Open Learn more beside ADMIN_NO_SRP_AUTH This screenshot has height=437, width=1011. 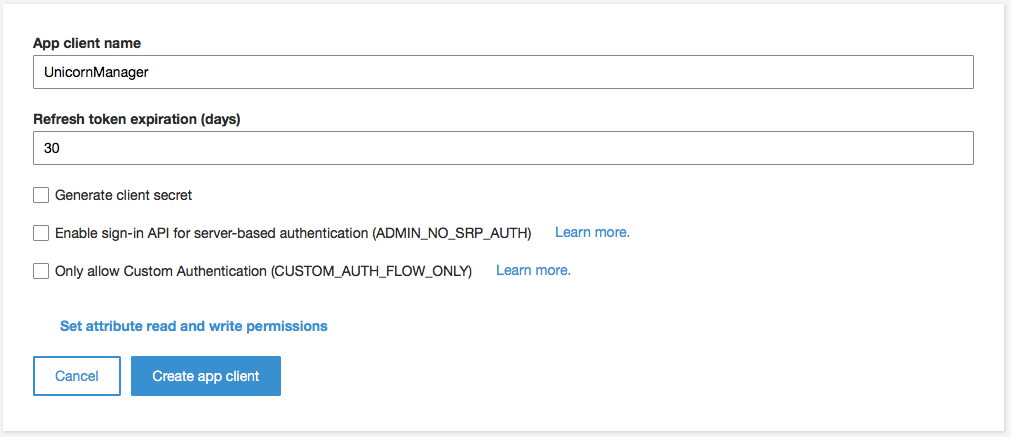click(x=592, y=232)
